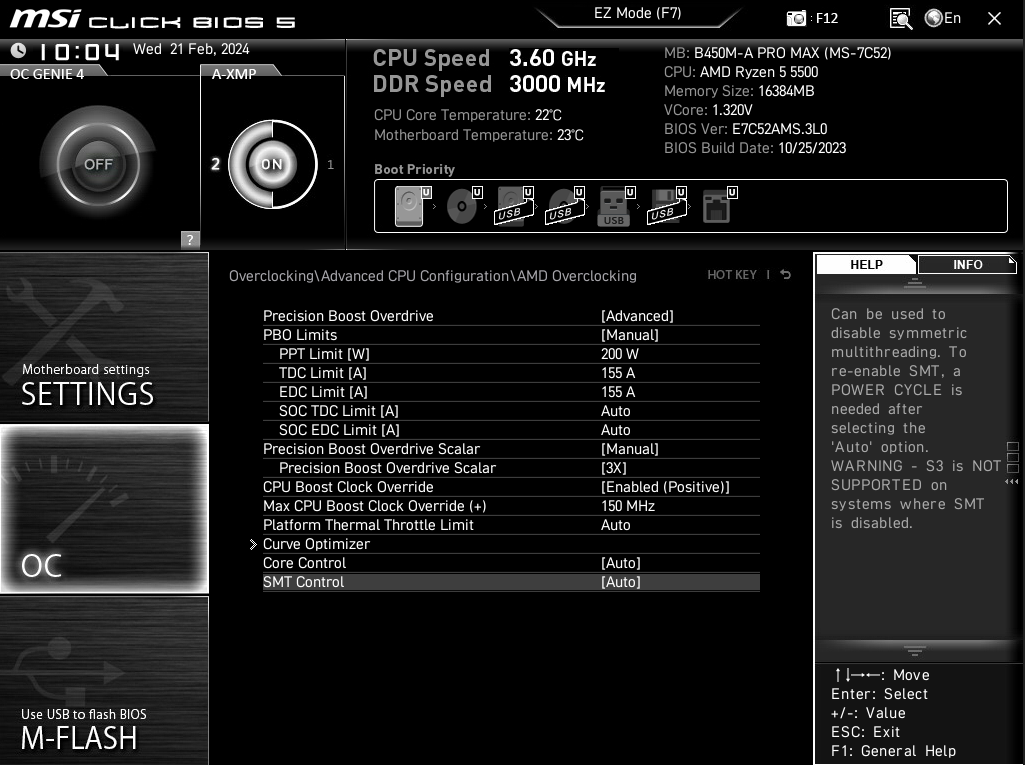Screen dimensions: 1025x765
Task: Switch to EZ Mode (F7)
Action: click(637, 14)
